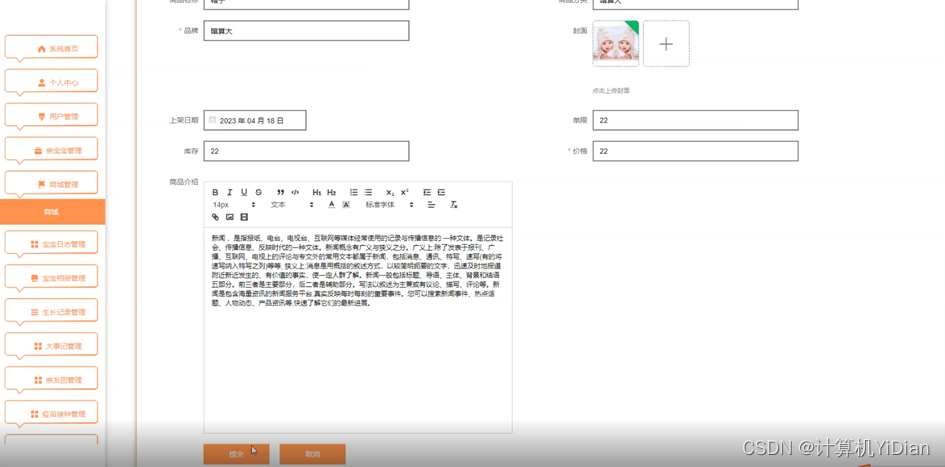
Task: Open the text alignment dropdown
Action: 431,205
